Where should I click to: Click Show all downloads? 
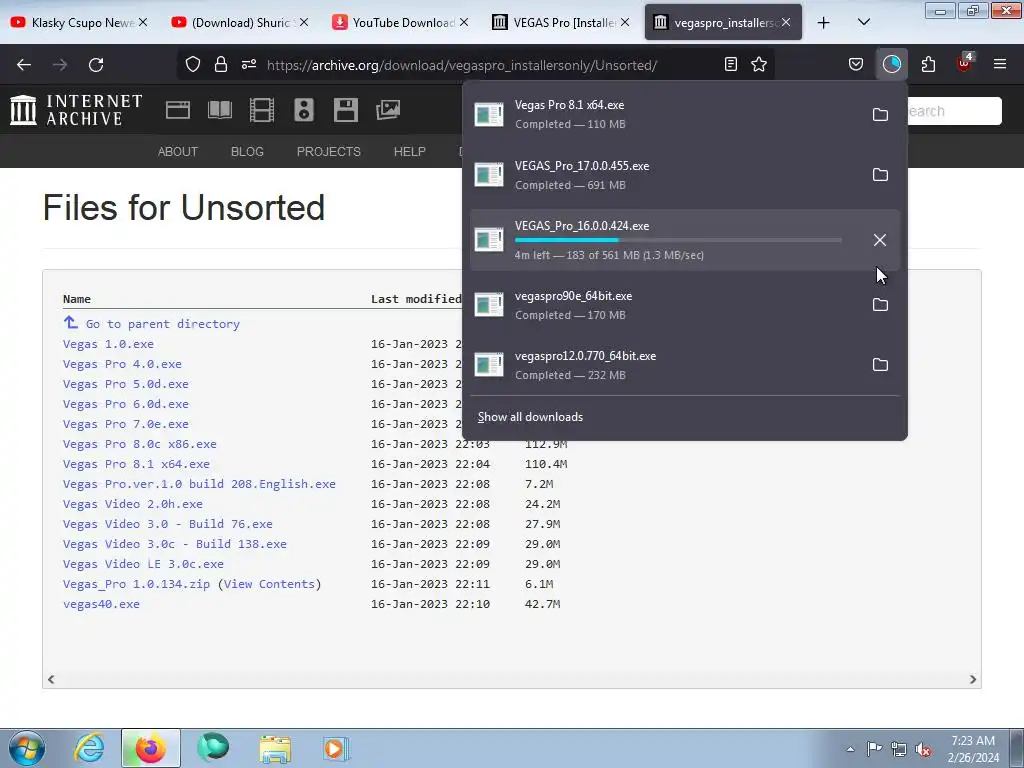pos(530,417)
